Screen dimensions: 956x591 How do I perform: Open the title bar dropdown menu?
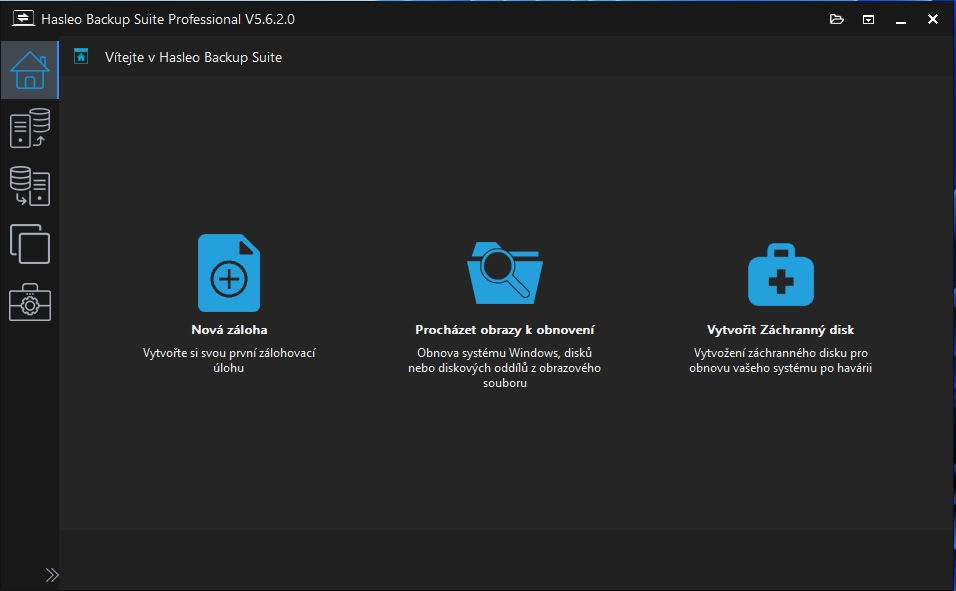tap(869, 19)
